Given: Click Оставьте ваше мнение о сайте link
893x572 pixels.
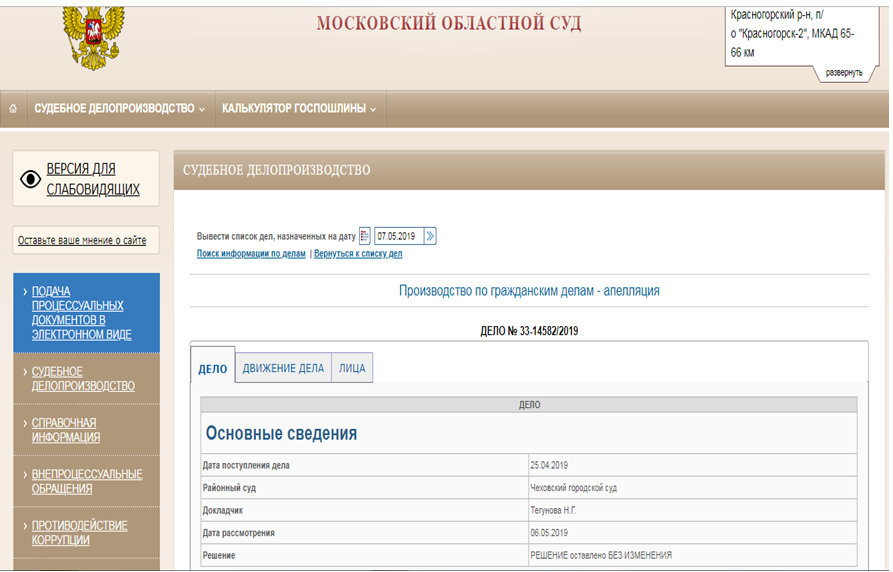Looking at the screenshot, I should [x=82, y=240].
